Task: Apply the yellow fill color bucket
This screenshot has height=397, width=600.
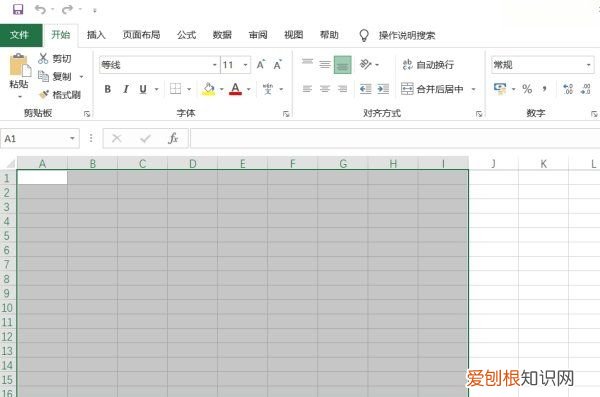Action: tap(209, 89)
